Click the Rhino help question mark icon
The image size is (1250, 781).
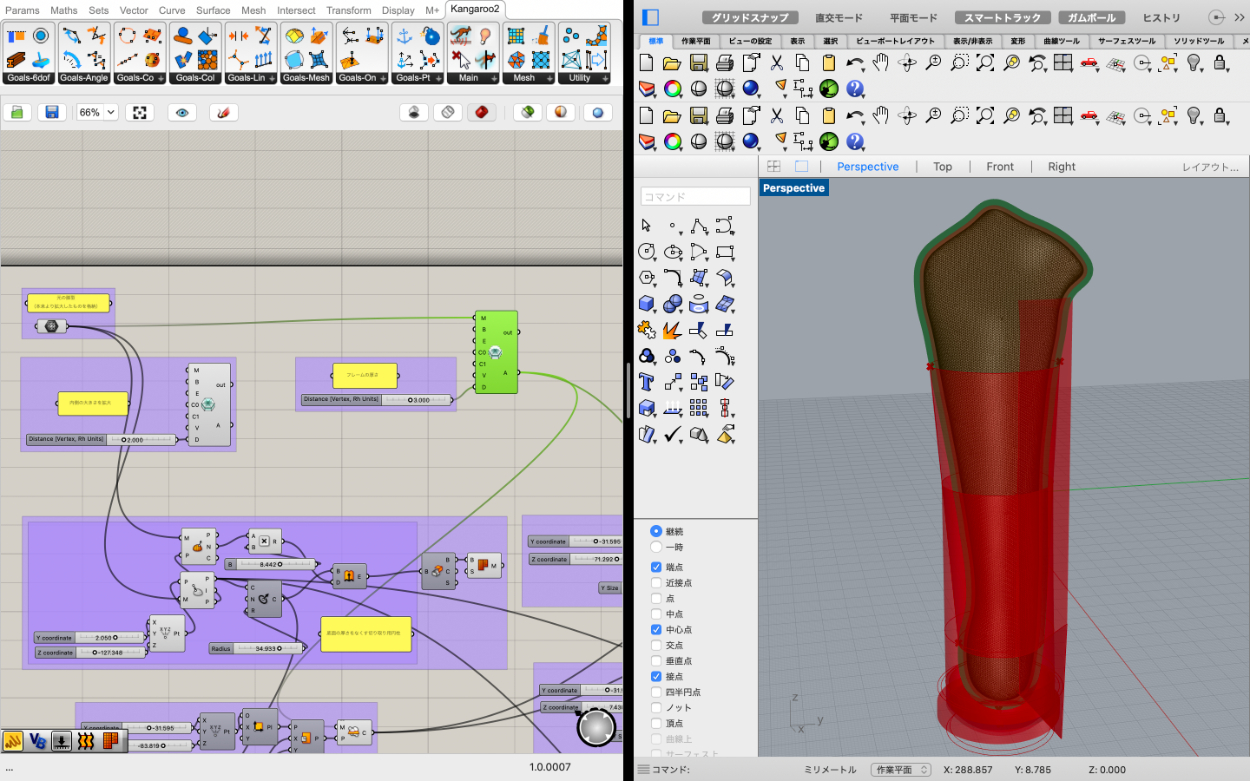pyautogui.click(x=855, y=88)
